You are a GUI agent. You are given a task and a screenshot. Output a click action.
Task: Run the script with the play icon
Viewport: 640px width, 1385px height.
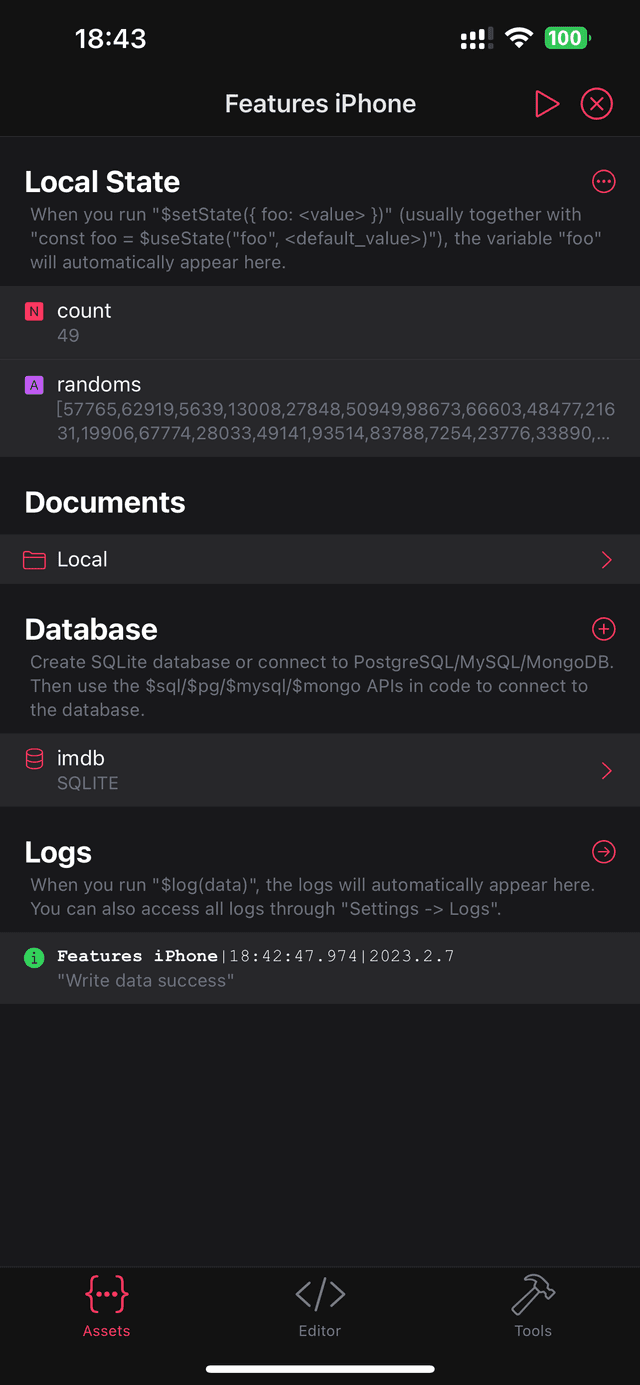546,104
